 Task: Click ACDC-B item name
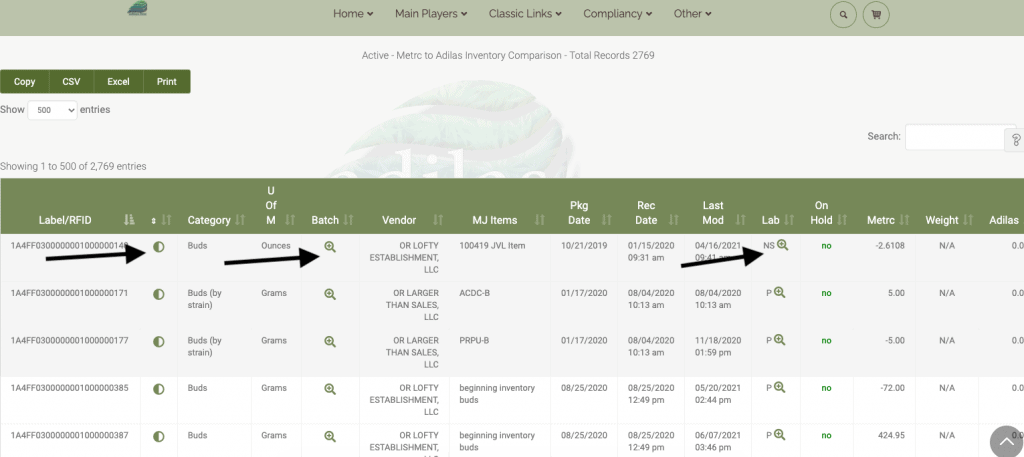[474, 293]
